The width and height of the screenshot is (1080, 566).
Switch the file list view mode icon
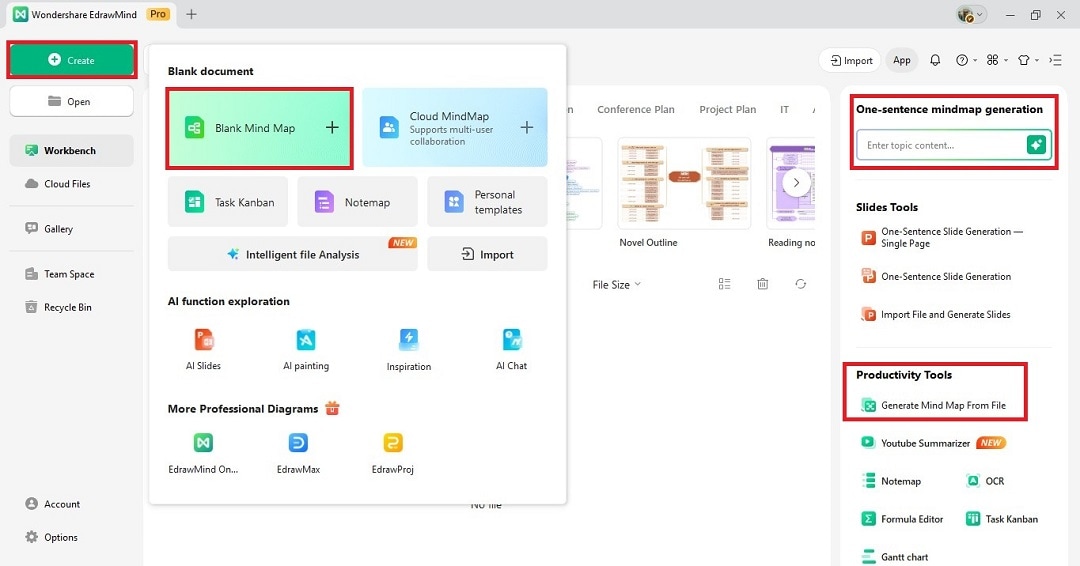pyautogui.click(x=724, y=284)
